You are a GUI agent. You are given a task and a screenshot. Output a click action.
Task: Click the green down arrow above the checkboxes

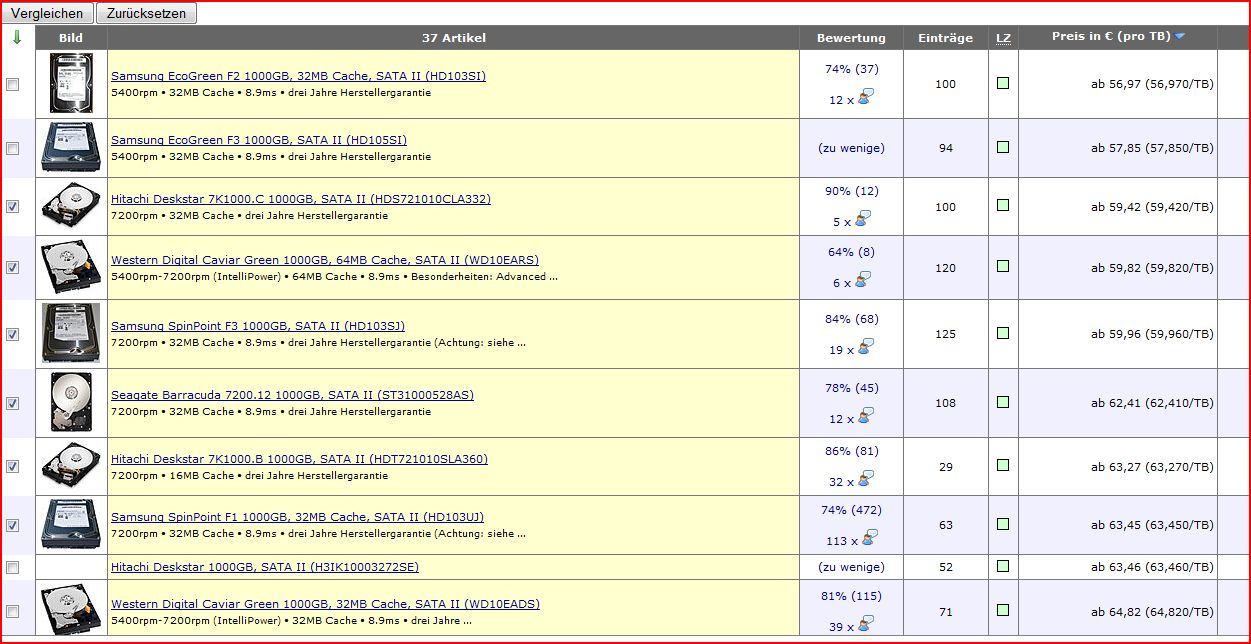click(x=17, y=38)
